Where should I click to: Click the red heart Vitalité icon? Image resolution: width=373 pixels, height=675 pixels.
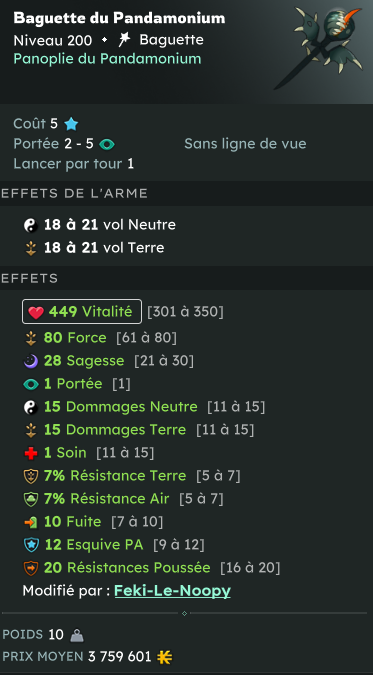[36, 312]
